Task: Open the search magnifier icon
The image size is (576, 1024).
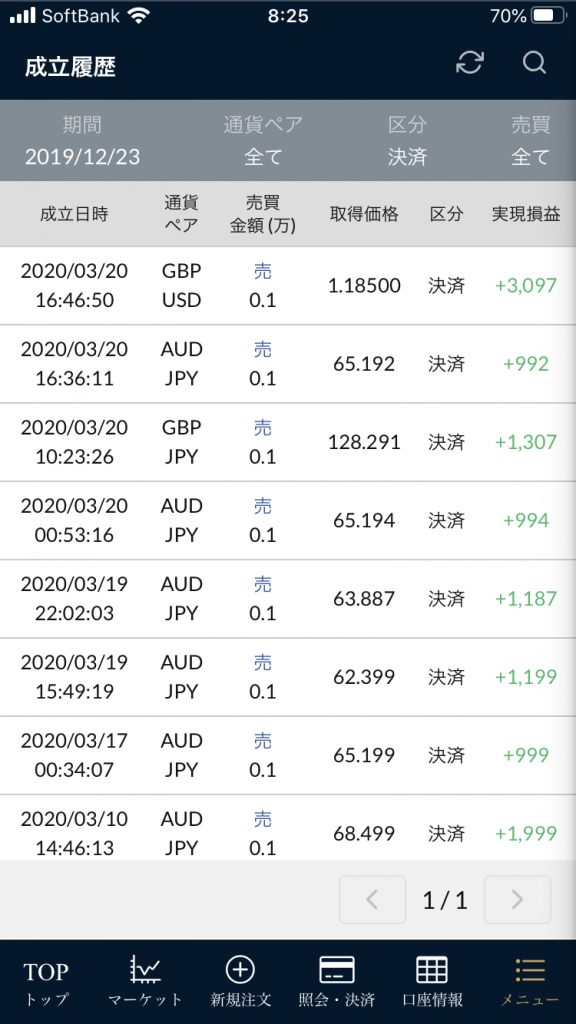Action: coord(534,63)
